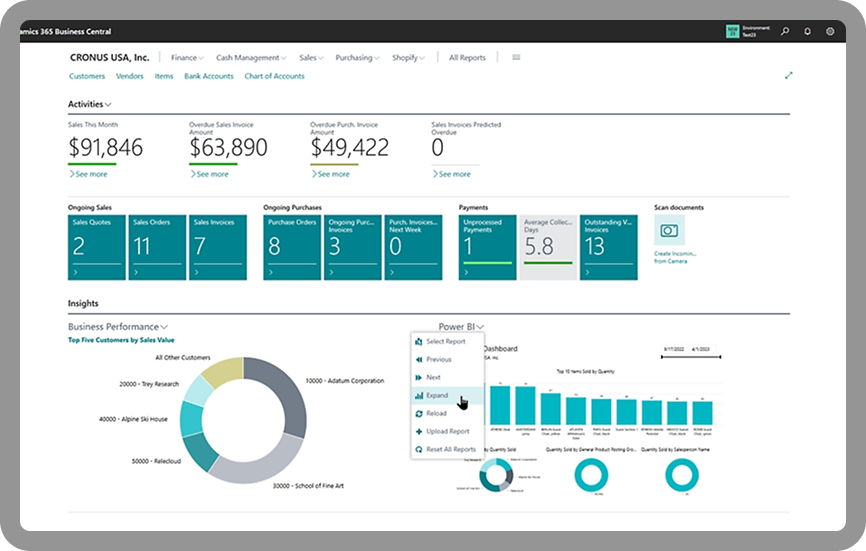866x551 pixels.
Task: Open All Reports in navigation
Action: tap(467, 57)
